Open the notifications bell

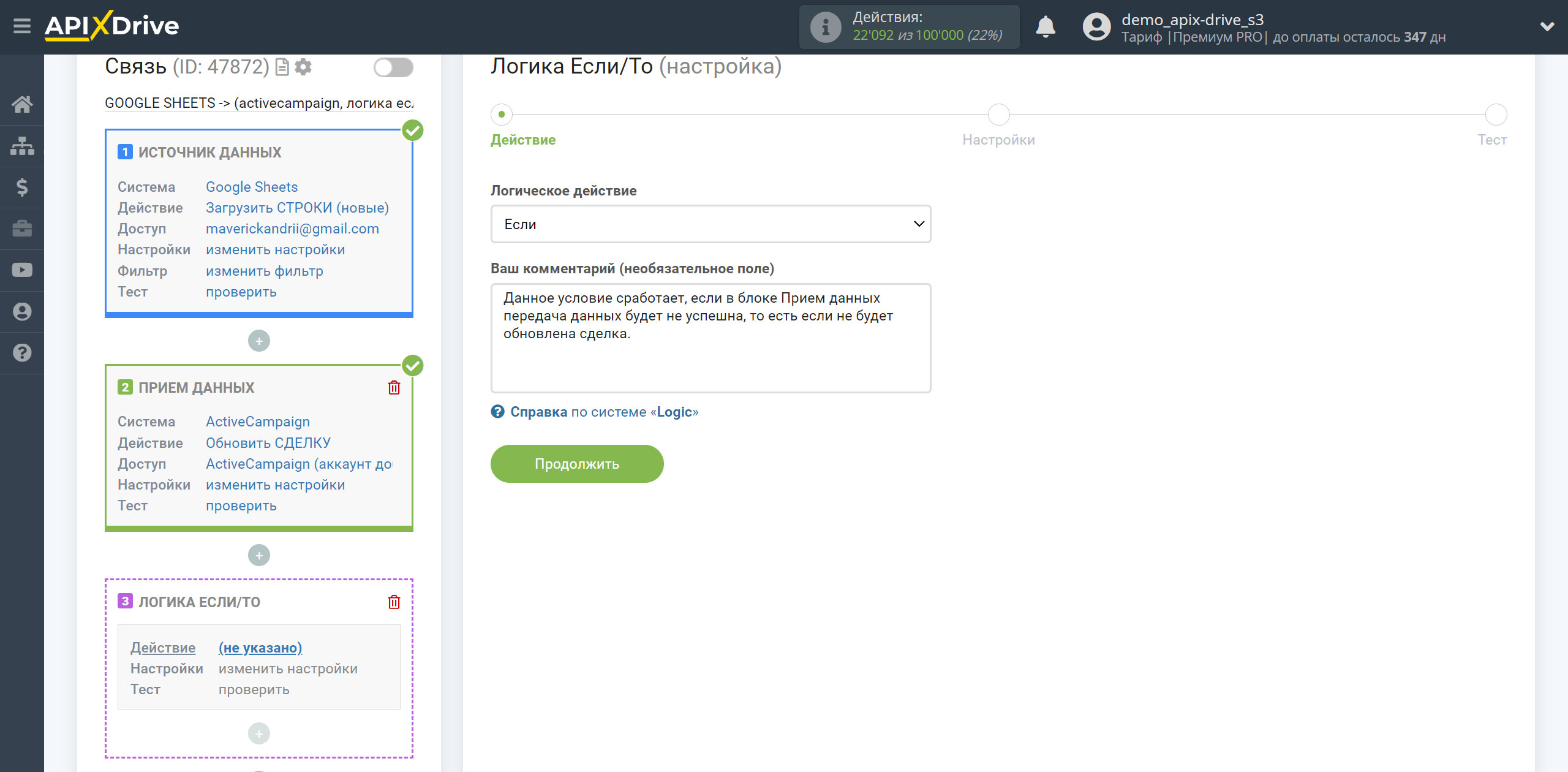[1046, 27]
